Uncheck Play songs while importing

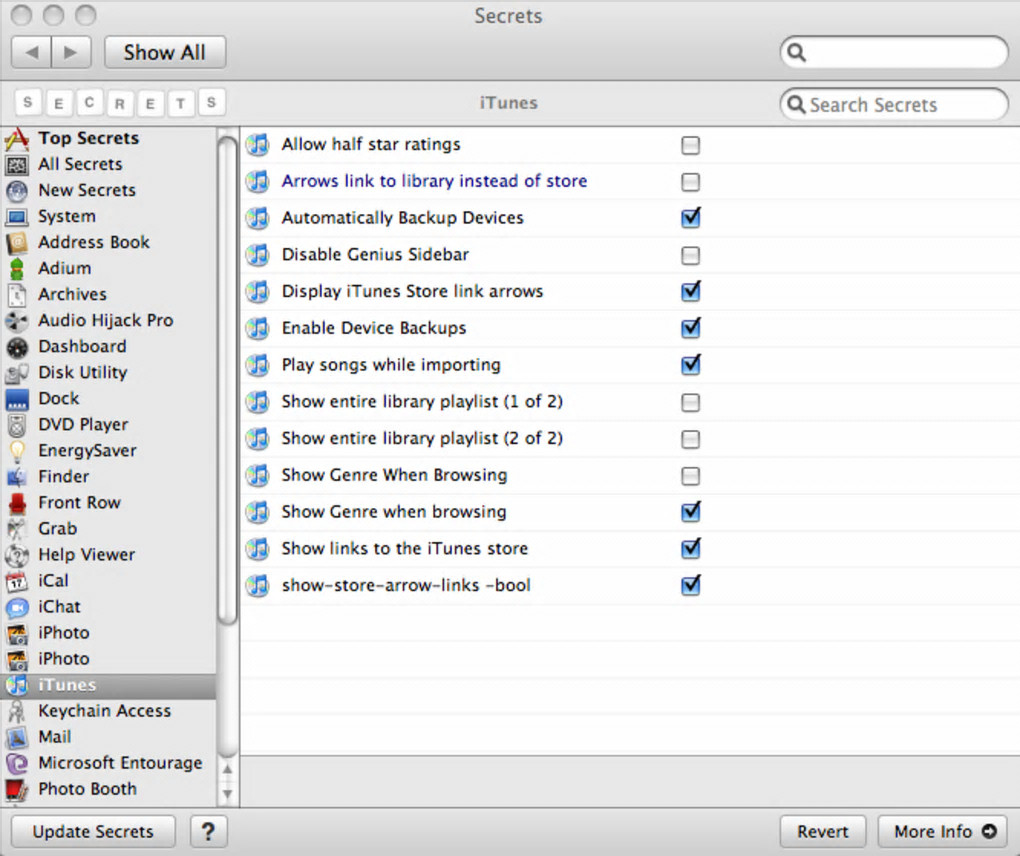tap(690, 365)
